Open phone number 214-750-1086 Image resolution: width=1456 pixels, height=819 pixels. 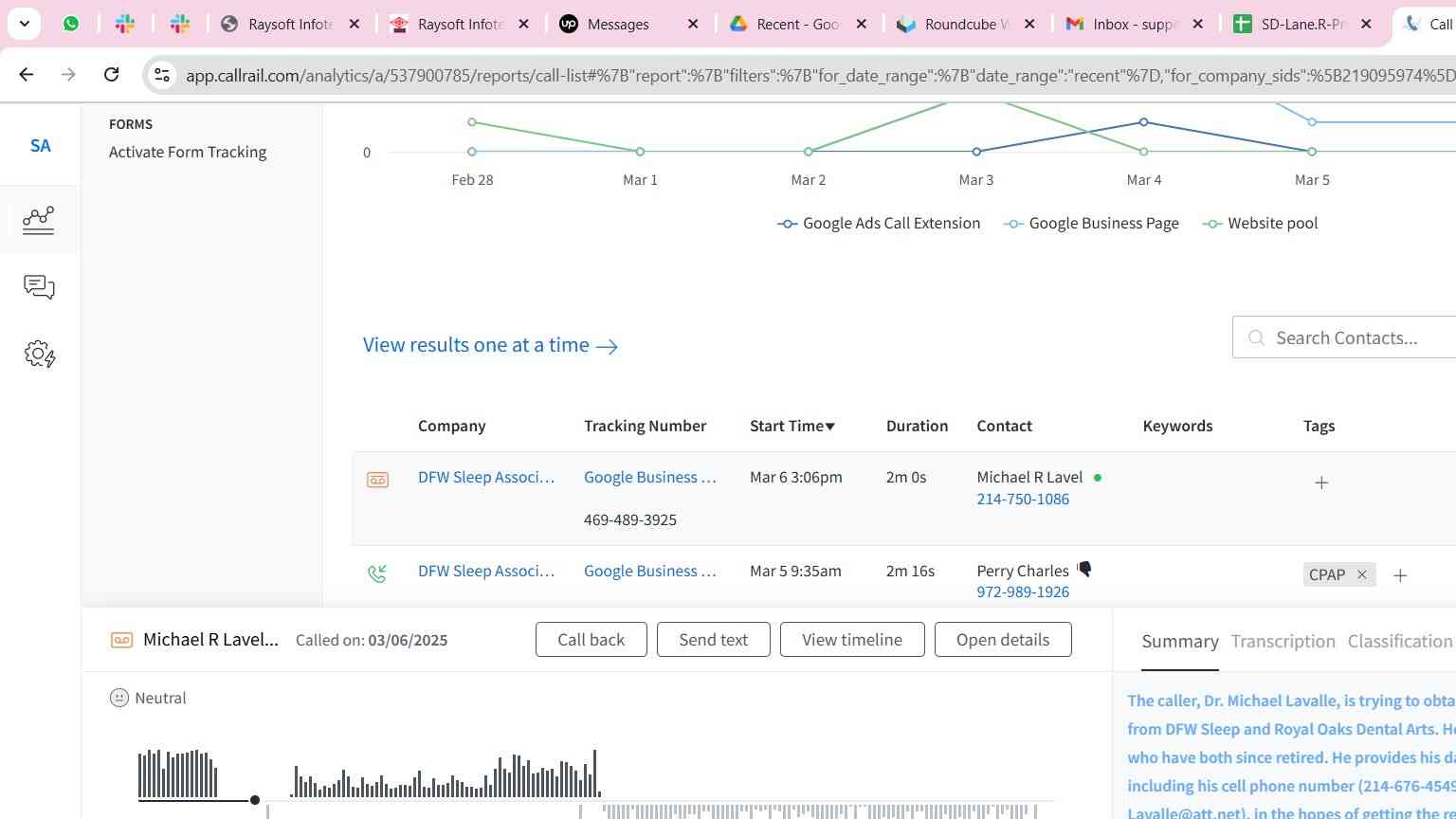pyautogui.click(x=1023, y=499)
